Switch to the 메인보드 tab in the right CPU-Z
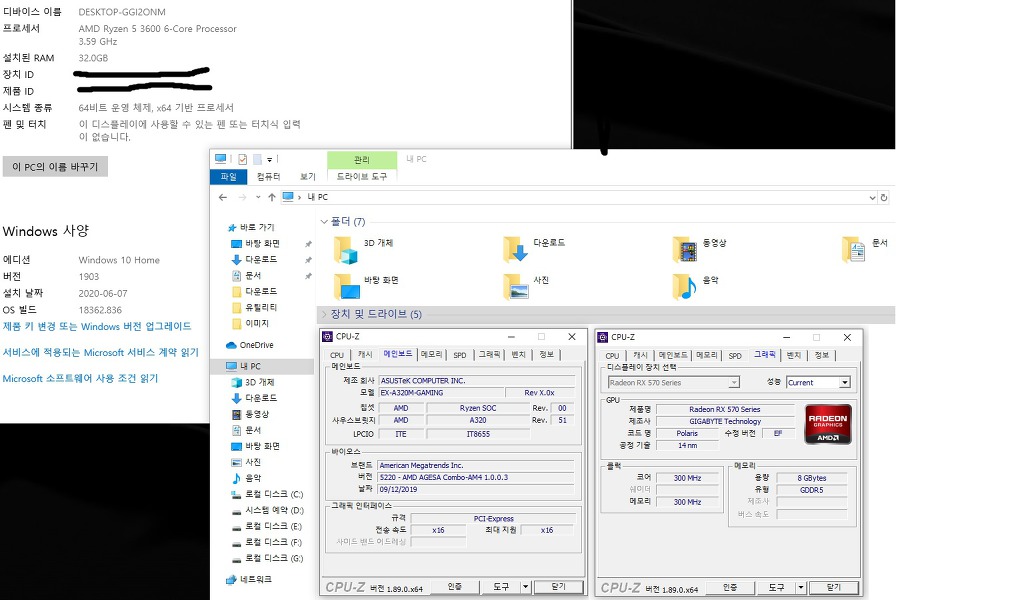1024x600 pixels. (673, 355)
